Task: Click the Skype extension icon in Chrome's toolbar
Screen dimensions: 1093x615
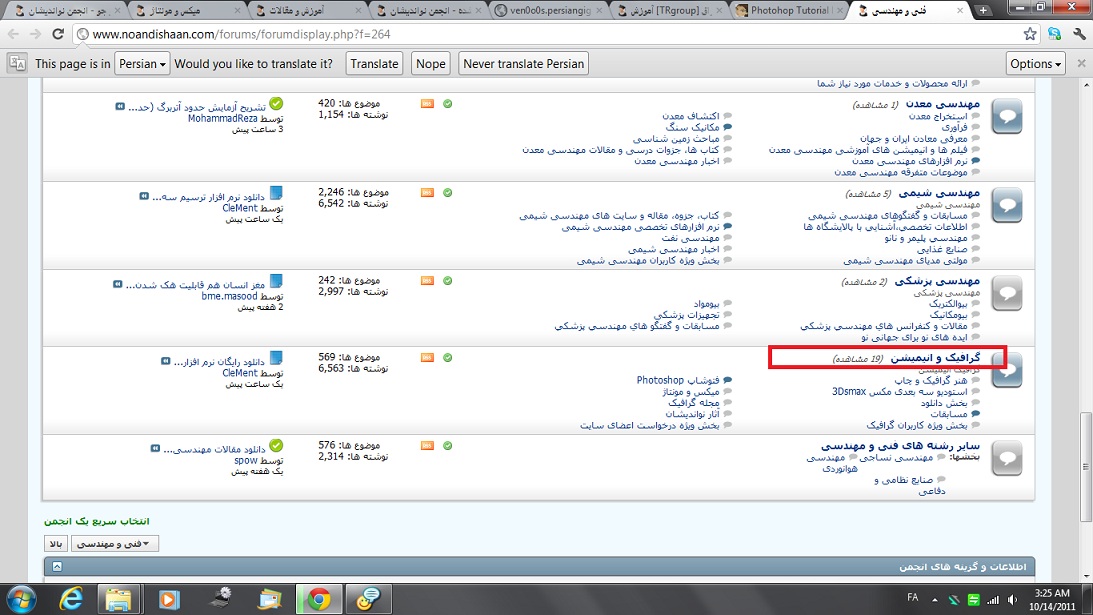Action: (1054, 33)
